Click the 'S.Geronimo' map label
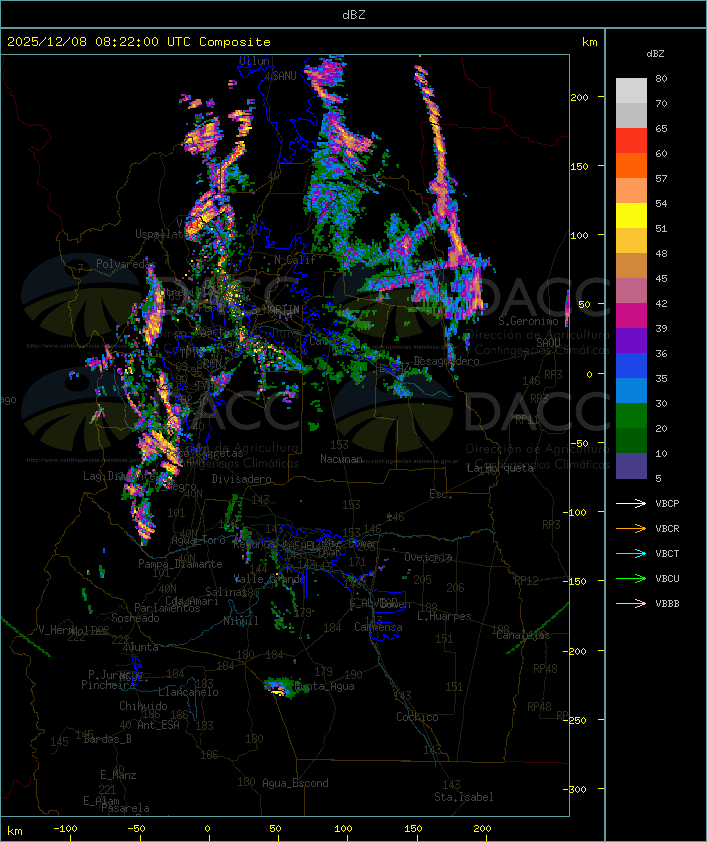This screenshot has width=707, height=842. pyautogui.click(x=528, y=321)
